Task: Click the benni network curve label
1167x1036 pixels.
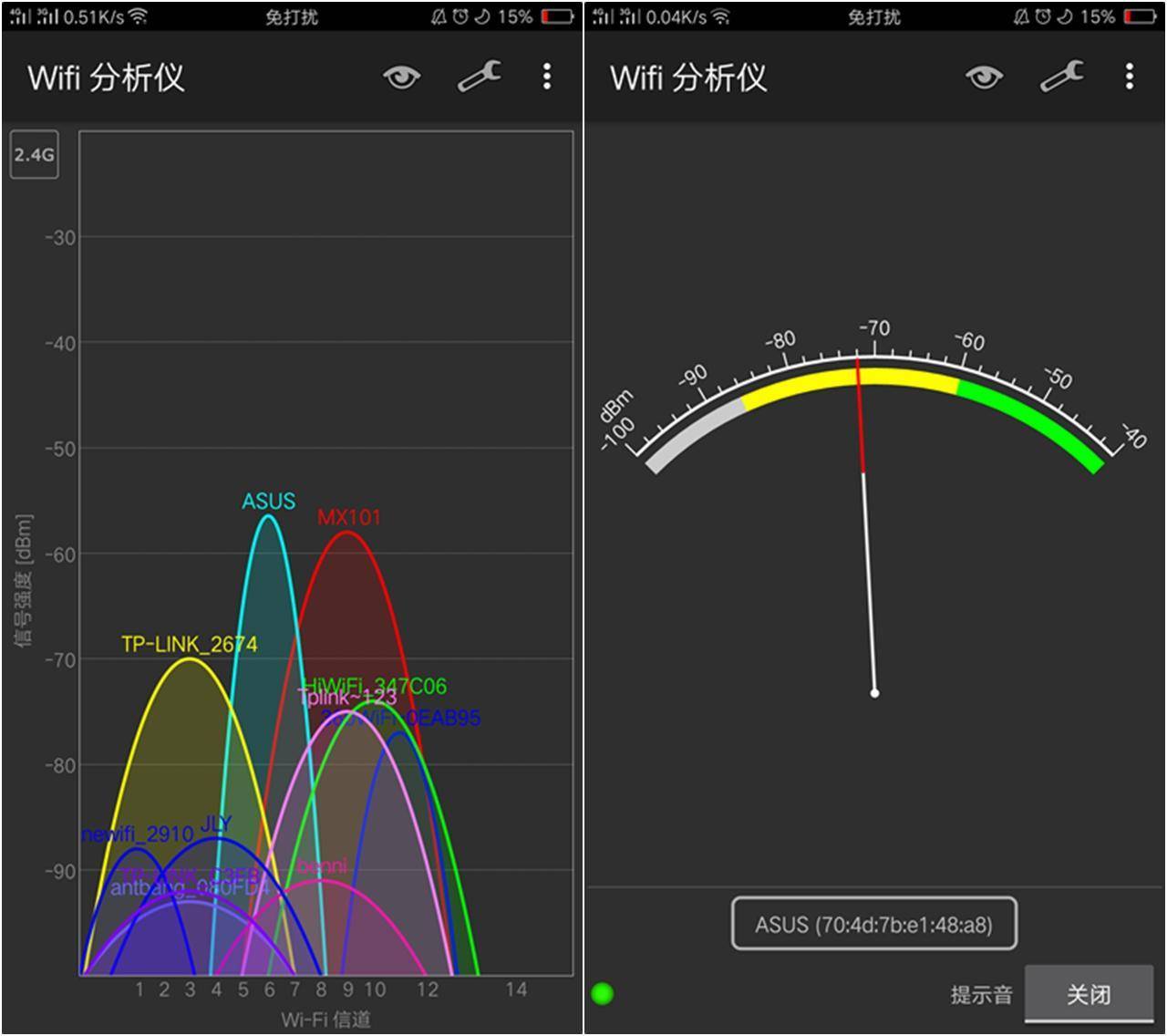Action: tap(324, 867)
